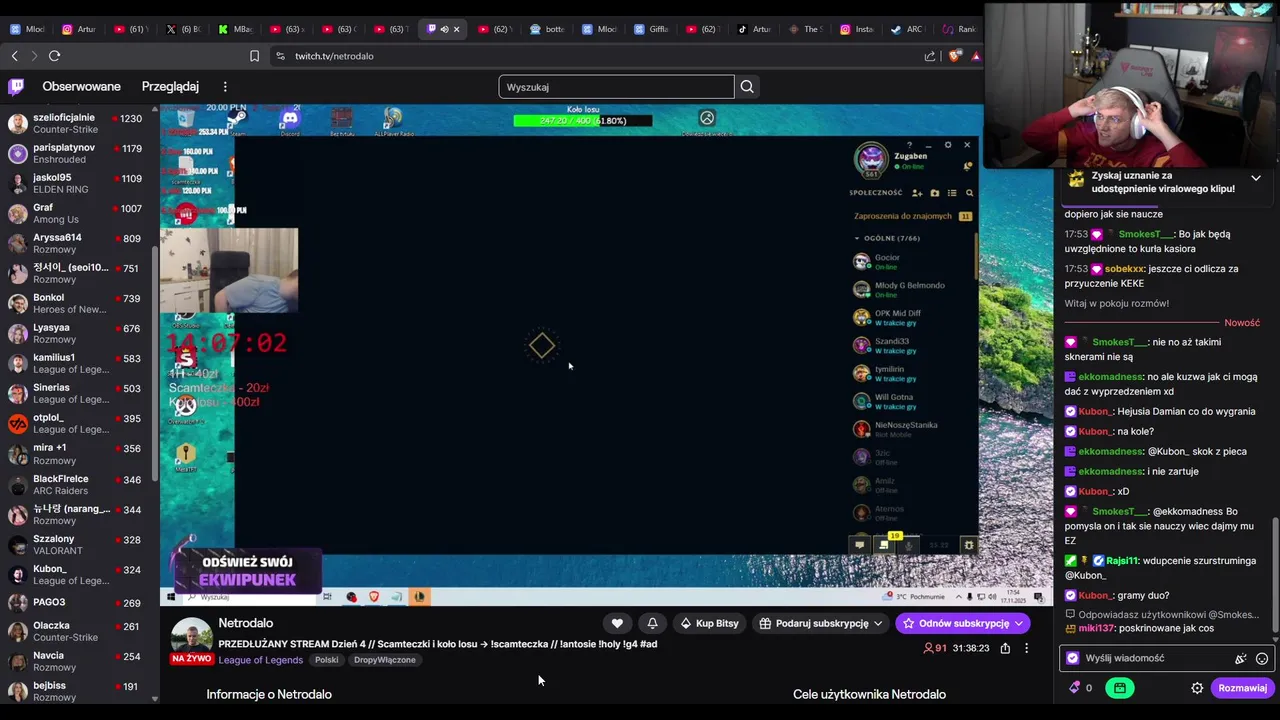The width and height of the screenshot is (1280, 720).
Task: Open Zaproszenia do znajomych in League client
Action: [x=902, y=216]
